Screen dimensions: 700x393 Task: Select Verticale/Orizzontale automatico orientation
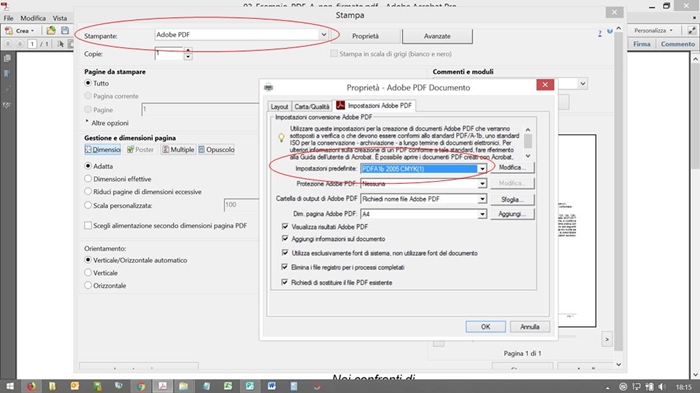tap(88, 260)
